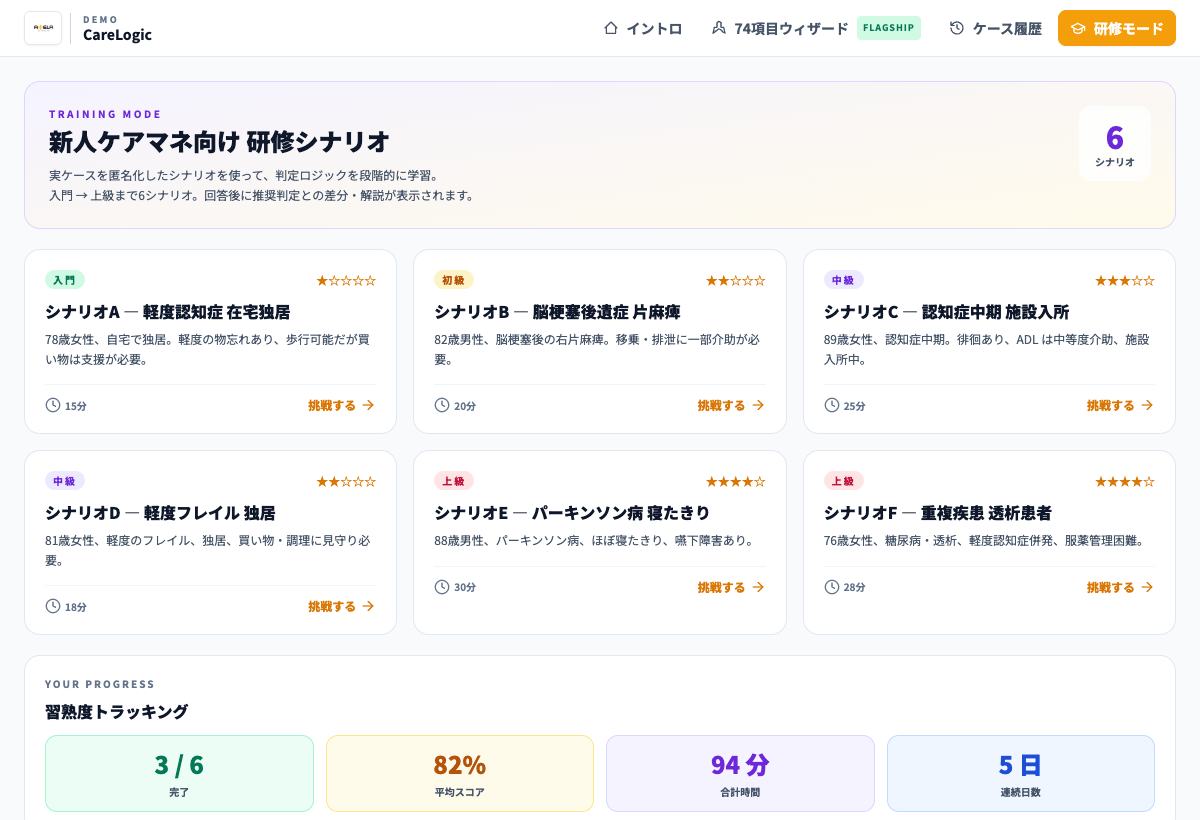The image size is (1200, 820).
Task: Click the clock icon next to 28分
Action: click(x=832, y=587)
